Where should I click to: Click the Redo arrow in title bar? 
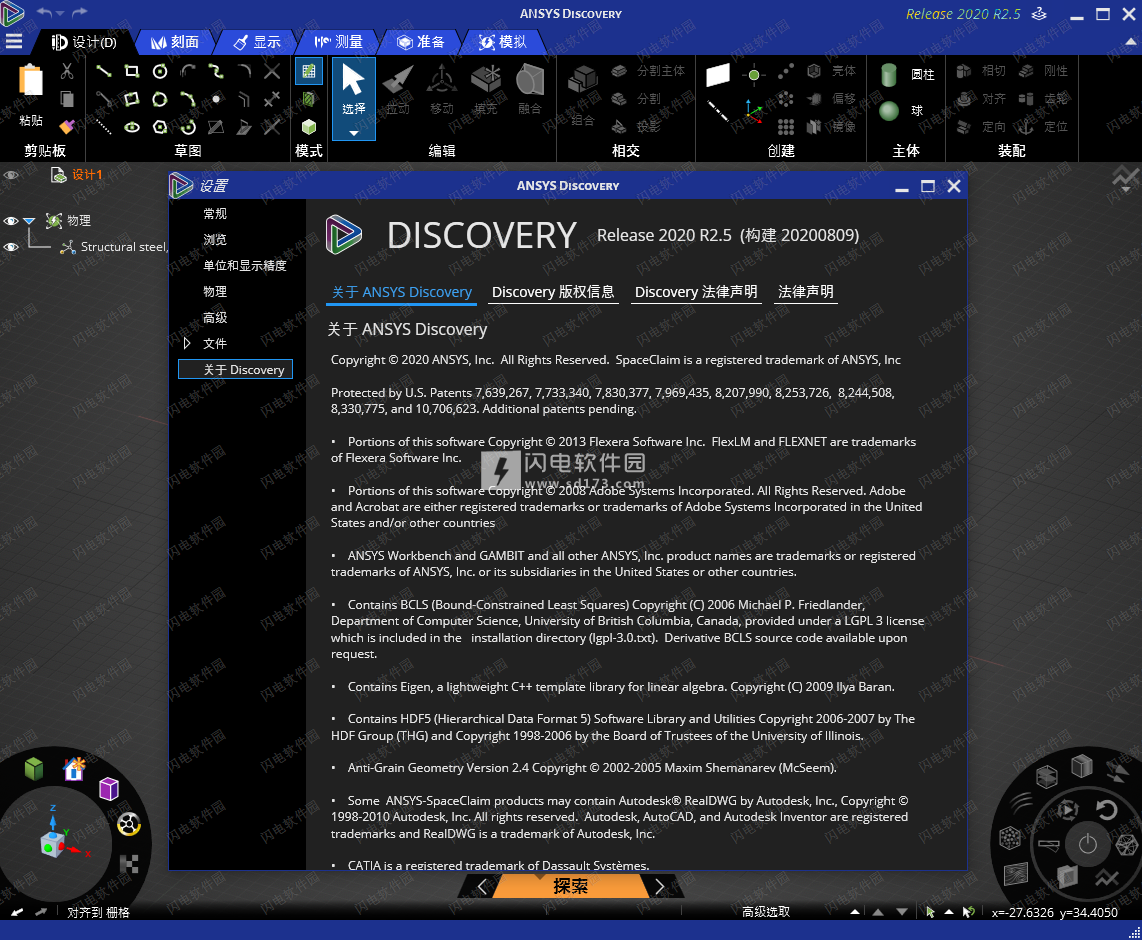(x=79, y=12)
